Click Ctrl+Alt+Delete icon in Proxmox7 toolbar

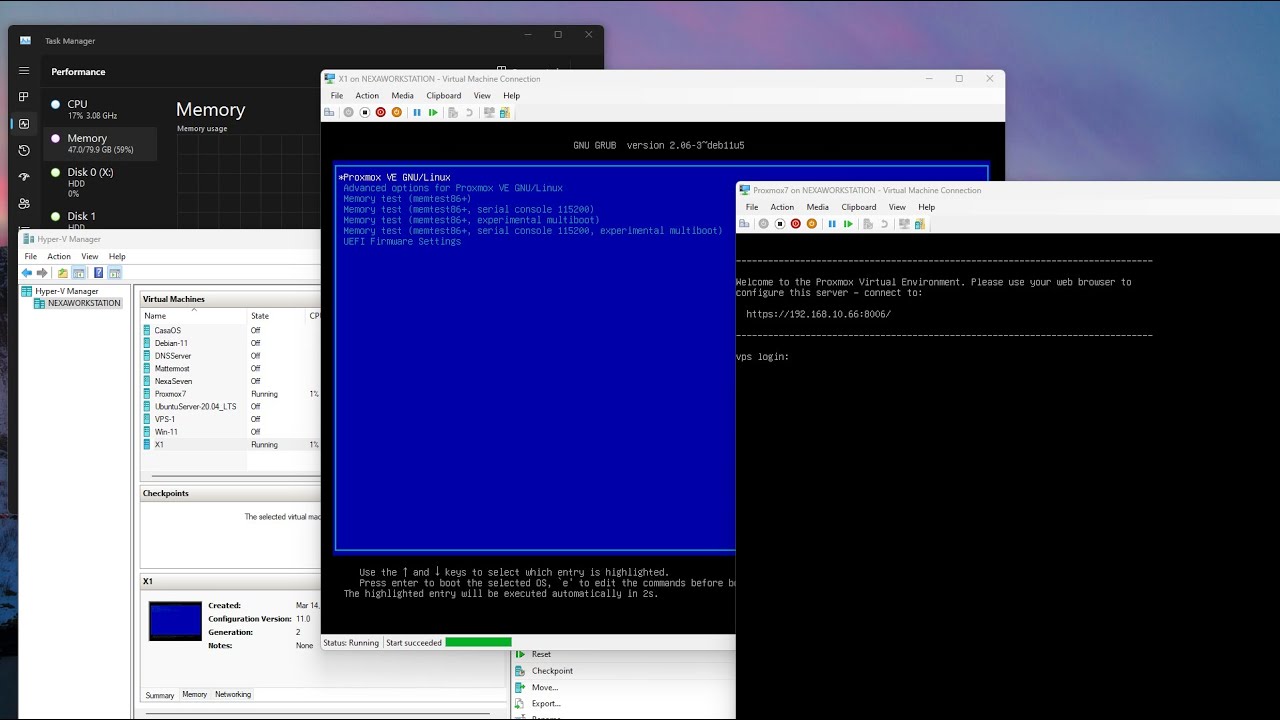(x=744, y=224)
